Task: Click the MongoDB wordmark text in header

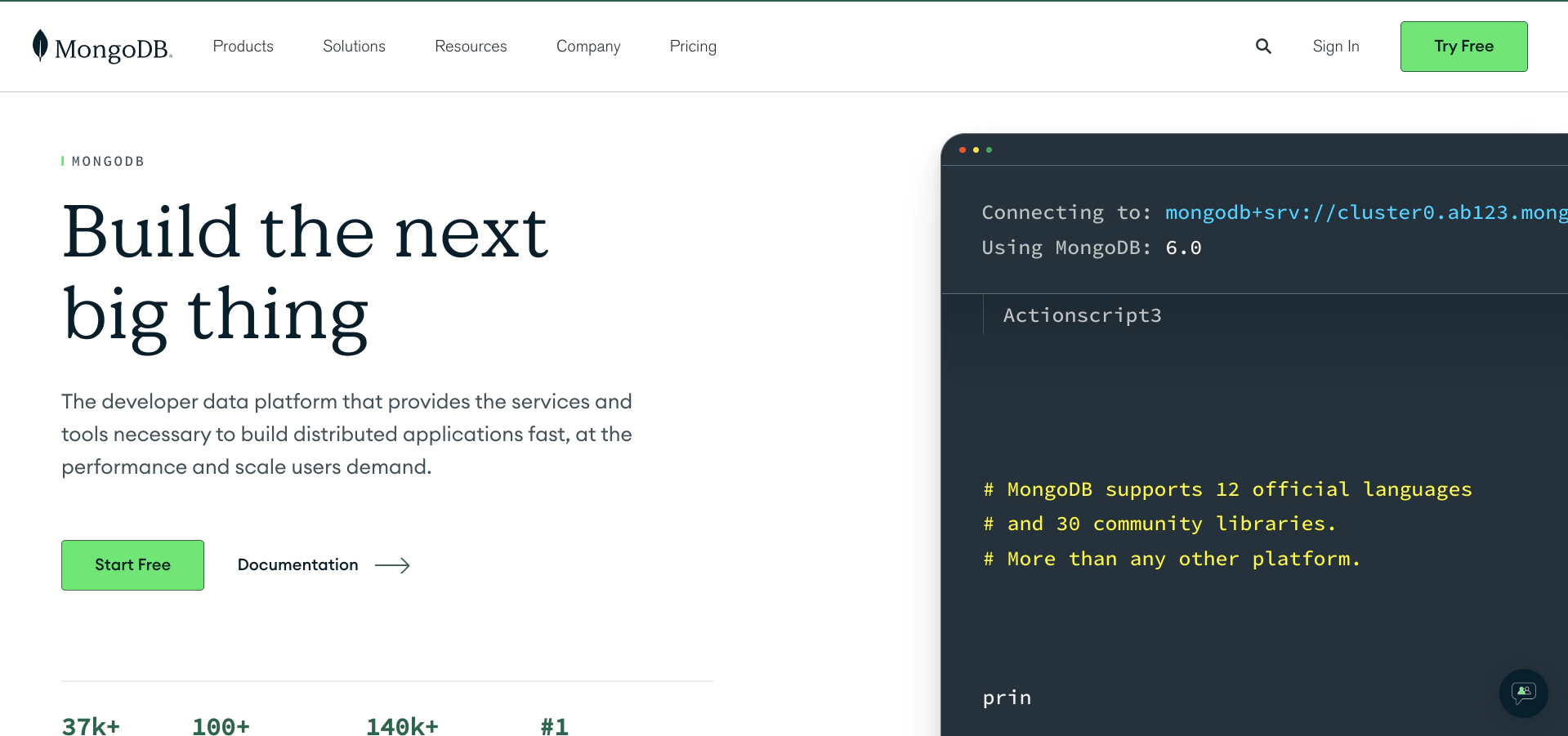Action: 113,49
